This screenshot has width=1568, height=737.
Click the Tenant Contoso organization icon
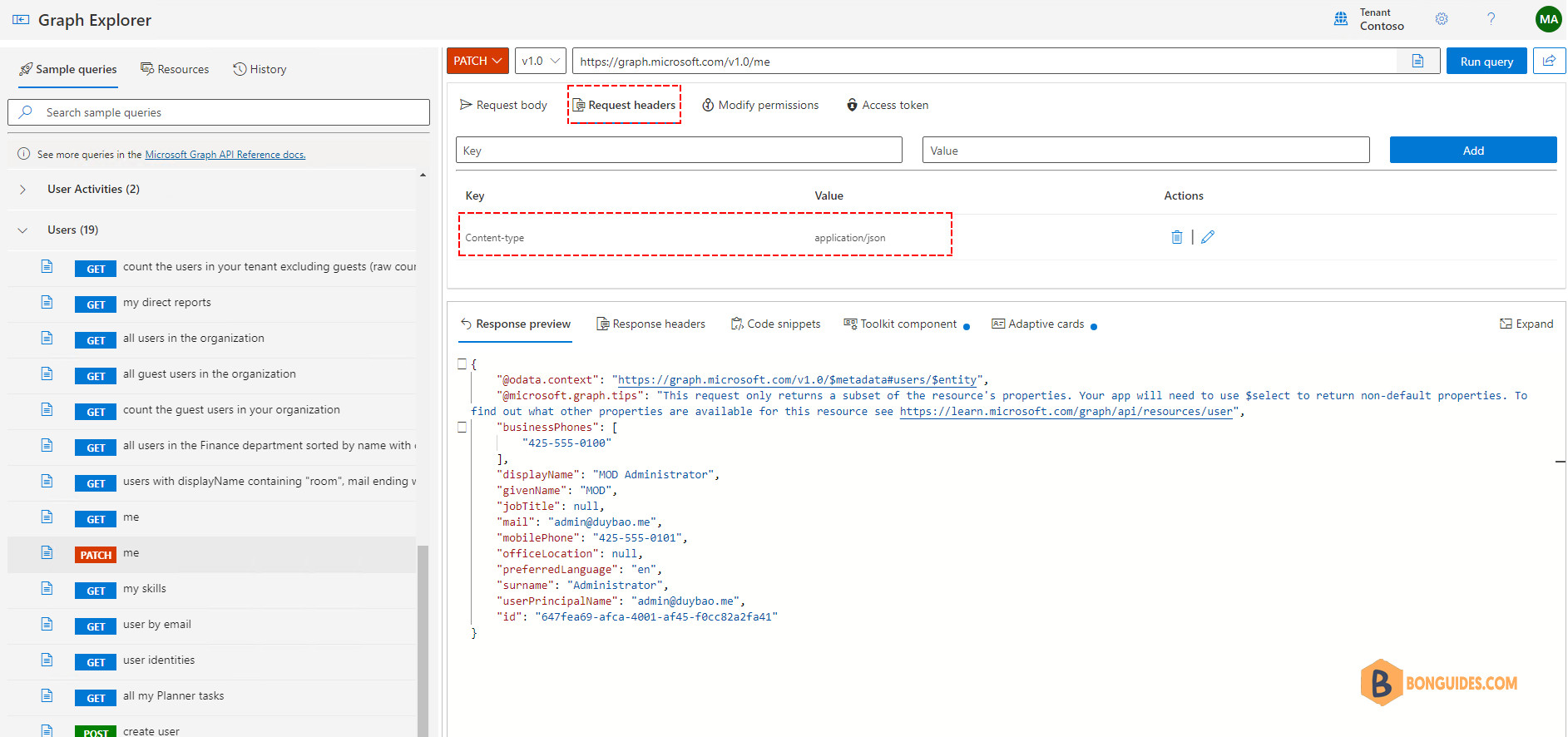[1341, 19]
